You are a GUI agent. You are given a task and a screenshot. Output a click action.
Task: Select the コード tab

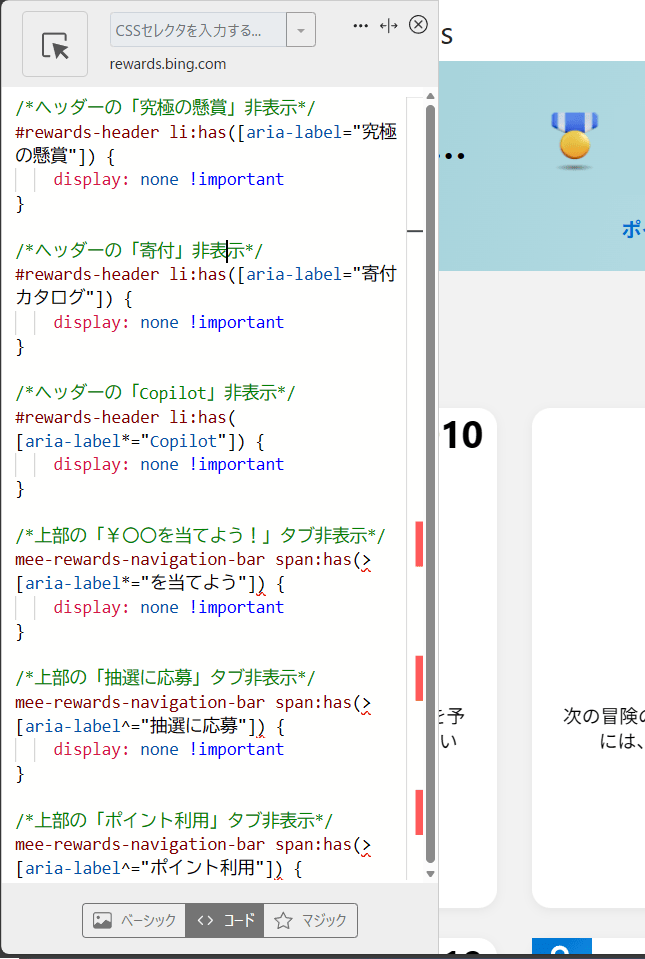225,921
